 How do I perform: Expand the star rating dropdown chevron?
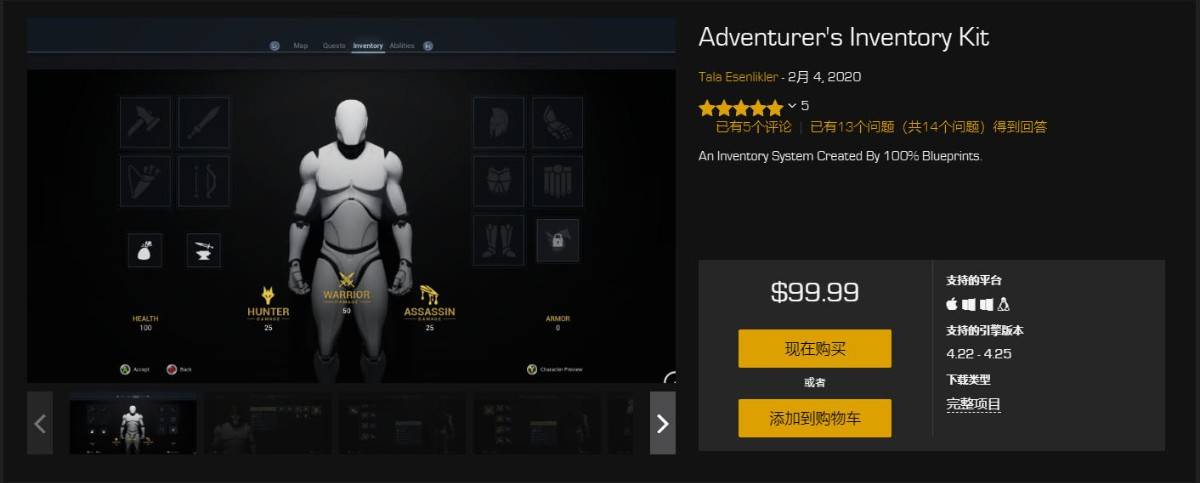pyautogui.click(x=792, y=106)
